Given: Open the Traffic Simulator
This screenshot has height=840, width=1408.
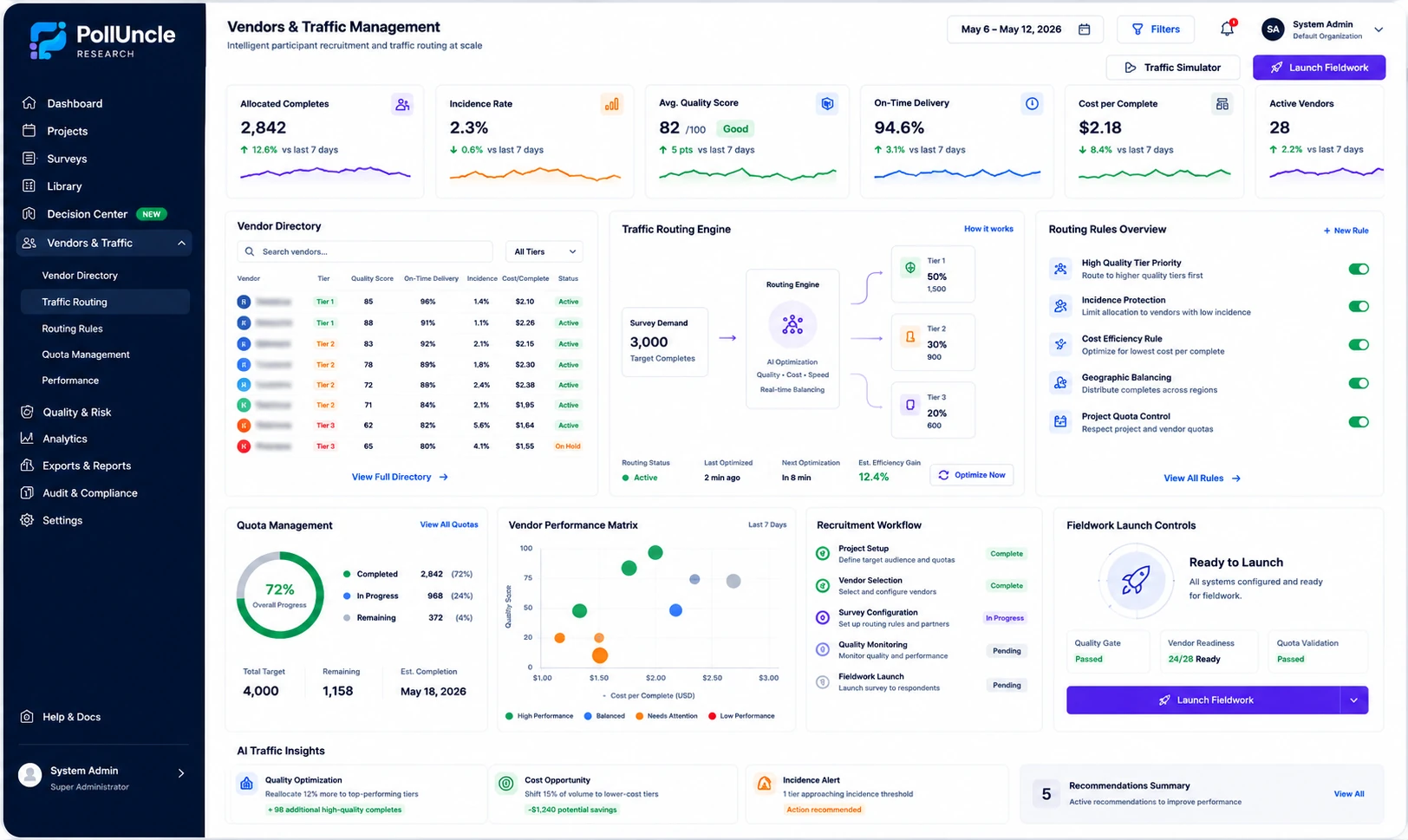Looking at the screenshot, I should 1172,68.
